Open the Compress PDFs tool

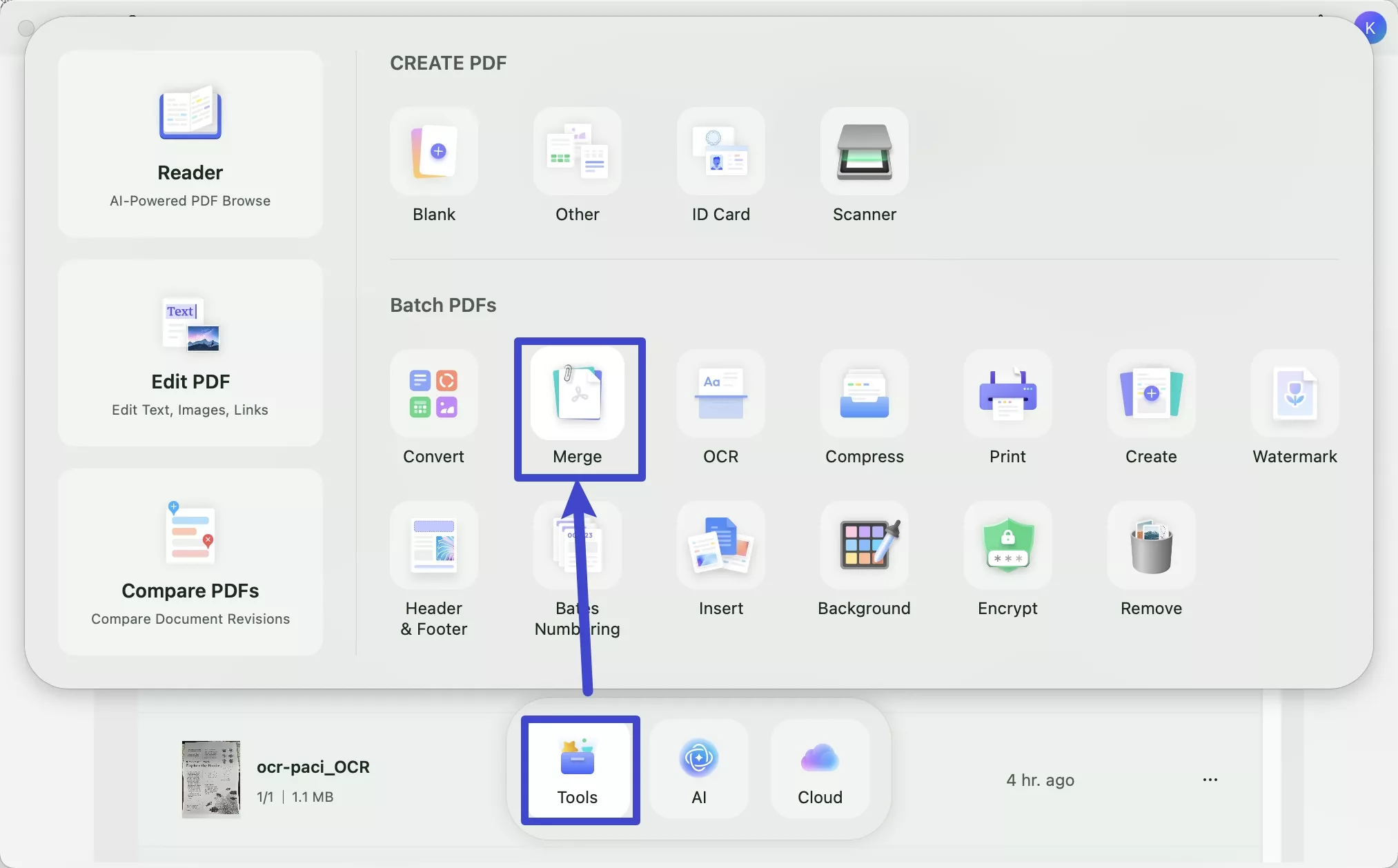[x=864, y=394]
